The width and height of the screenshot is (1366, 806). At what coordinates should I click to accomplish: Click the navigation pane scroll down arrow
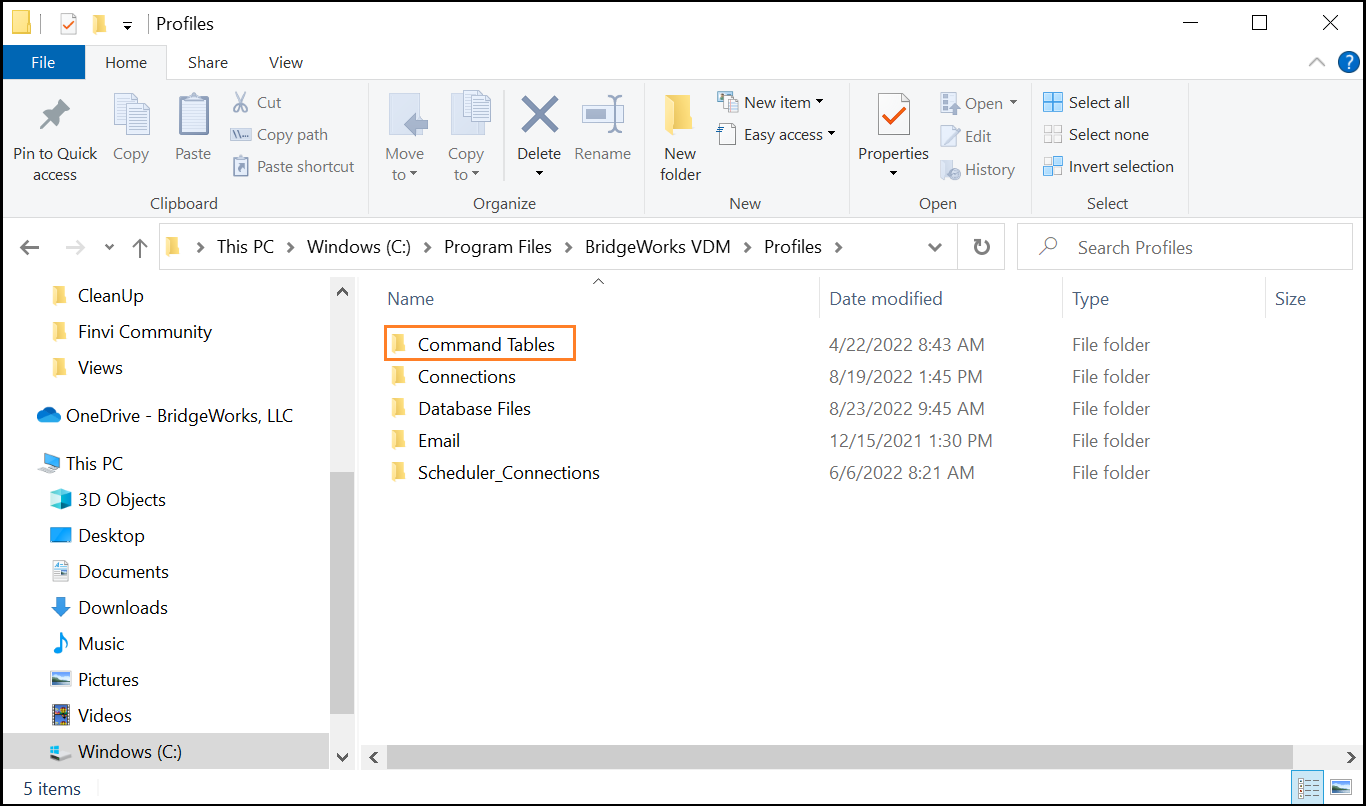tap(342, 757)
